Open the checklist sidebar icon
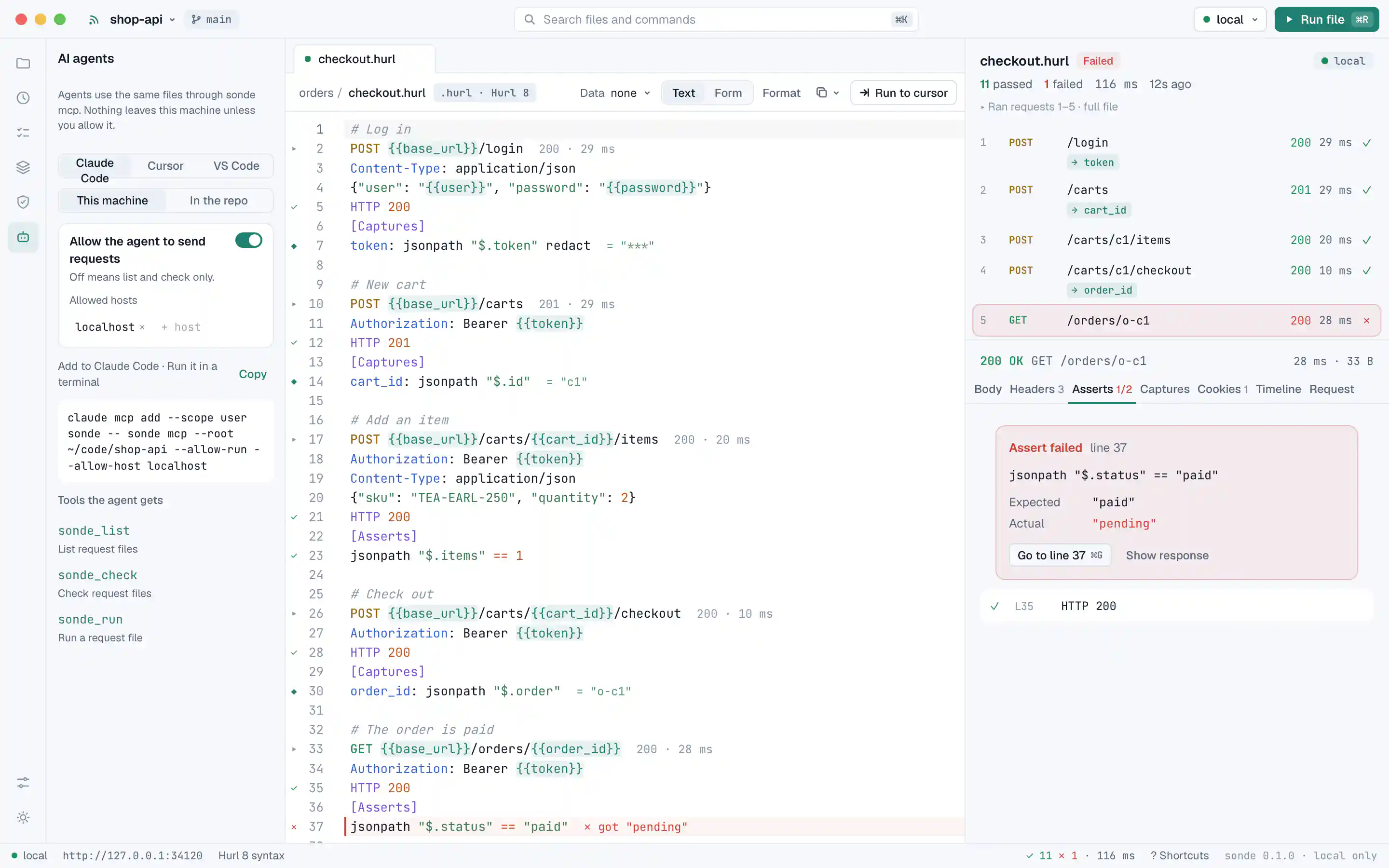The image size is (1389, 868). 23,133
